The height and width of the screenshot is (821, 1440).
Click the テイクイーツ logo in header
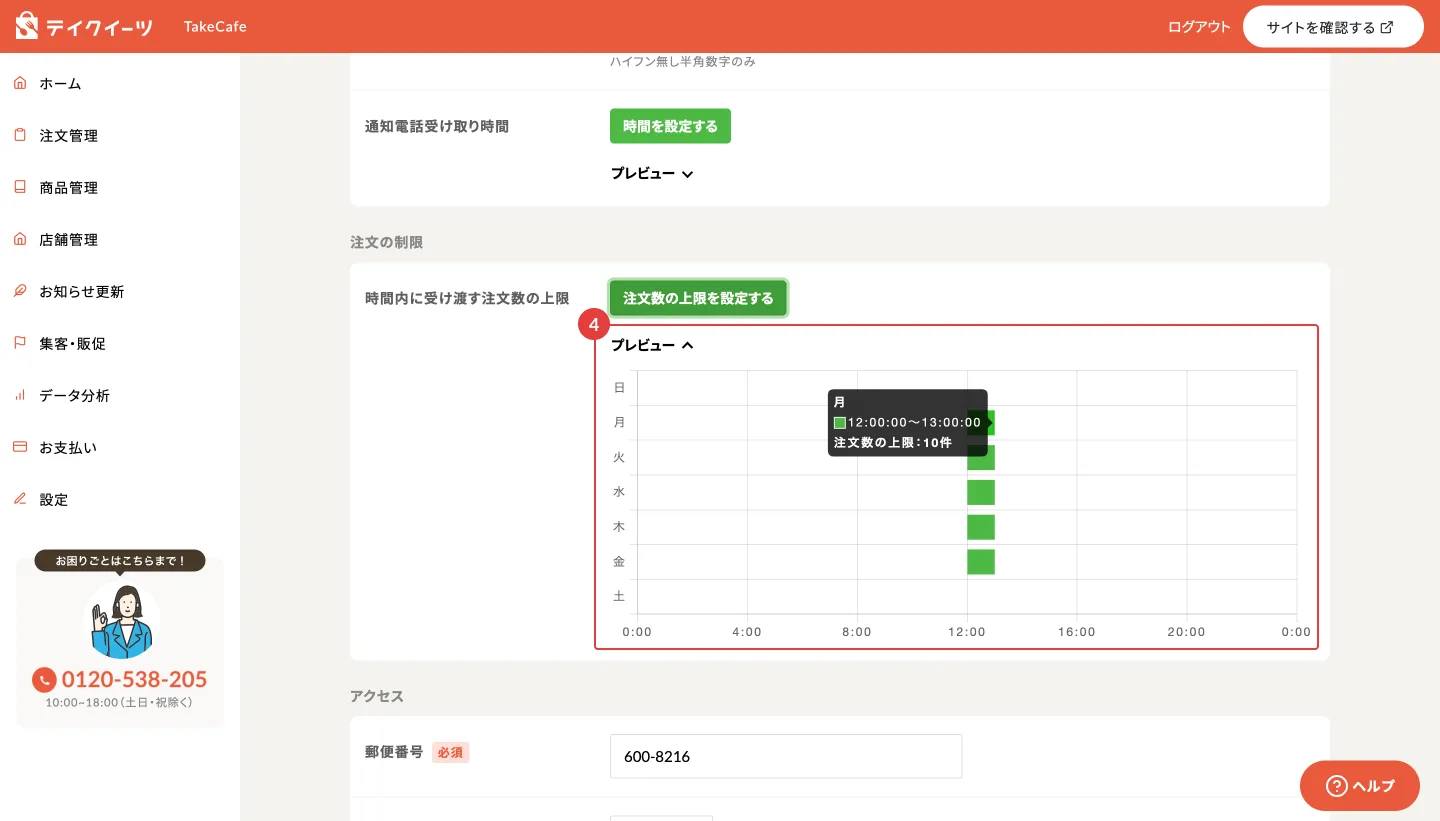(85, 26)
